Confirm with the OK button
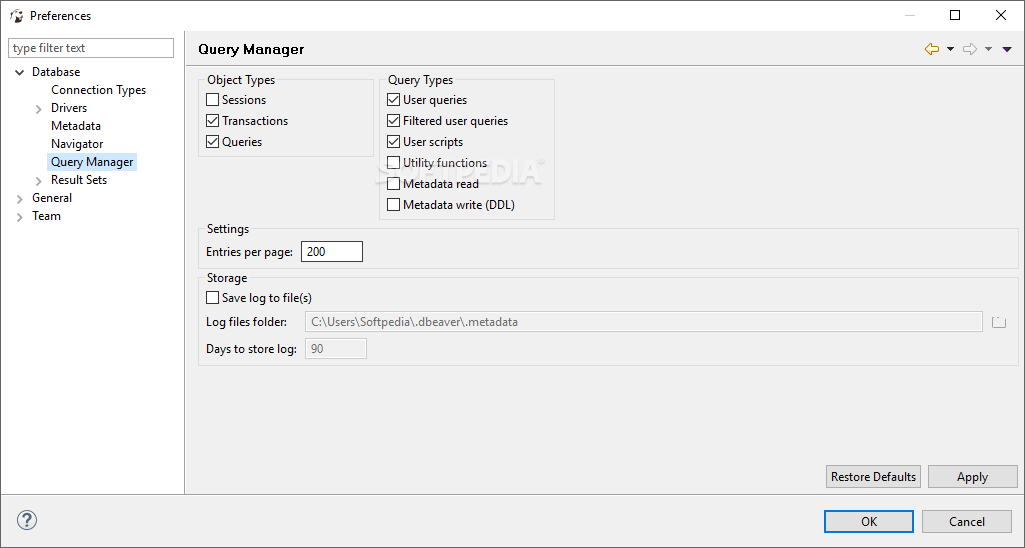Image resolution: width=1025 pixels, height=548 pixels. pyautogui.click(x=869, y=521)
